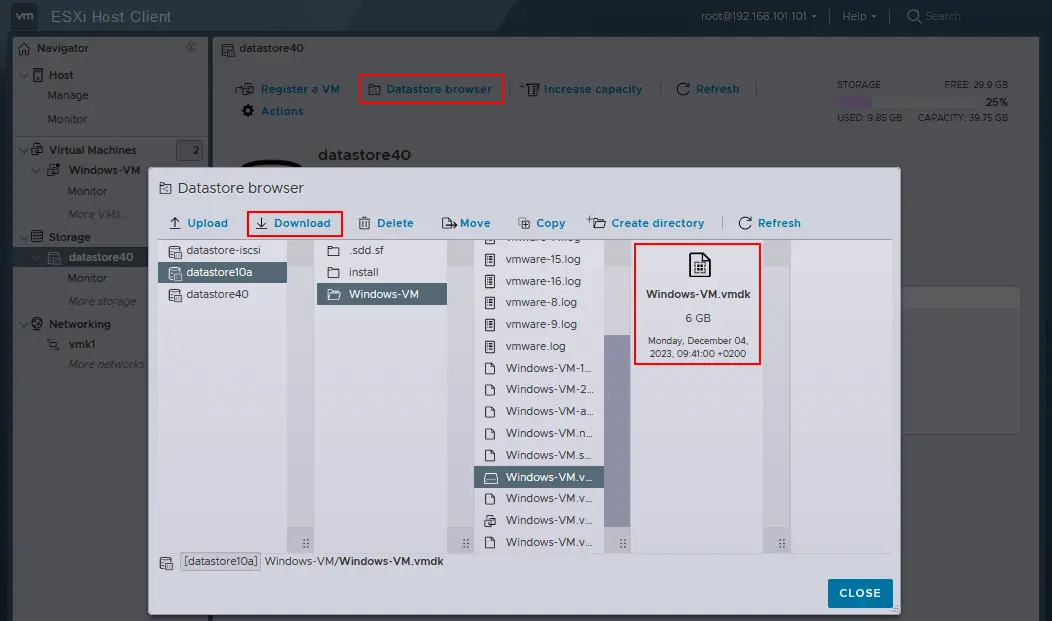Click the Virtual Machines icon in Navigator
Image resolution: width=1052 pixels, height=621 pixels.
coord(38,150)
